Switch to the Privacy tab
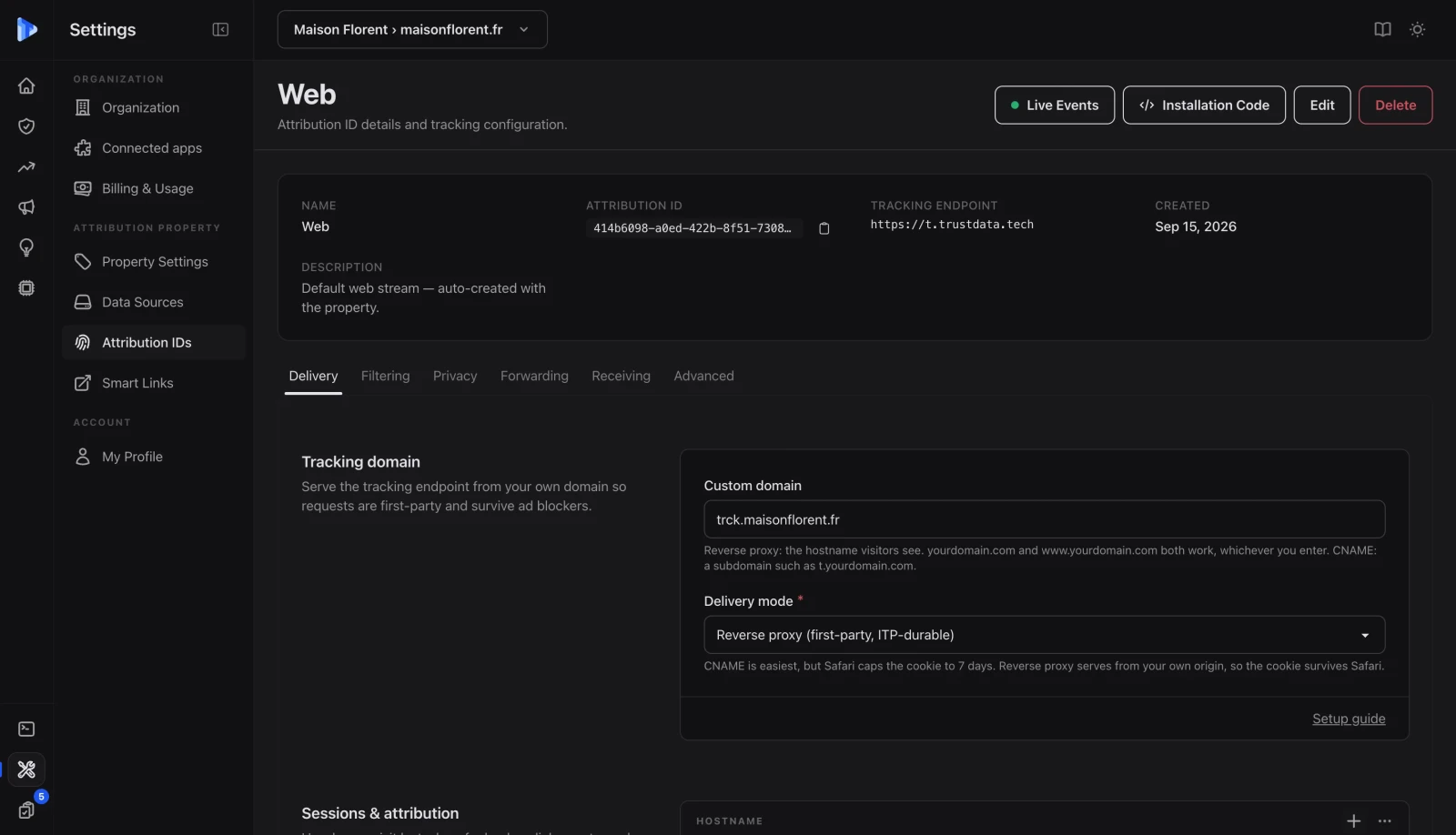1456x835 pixels. tap(455, 376)
